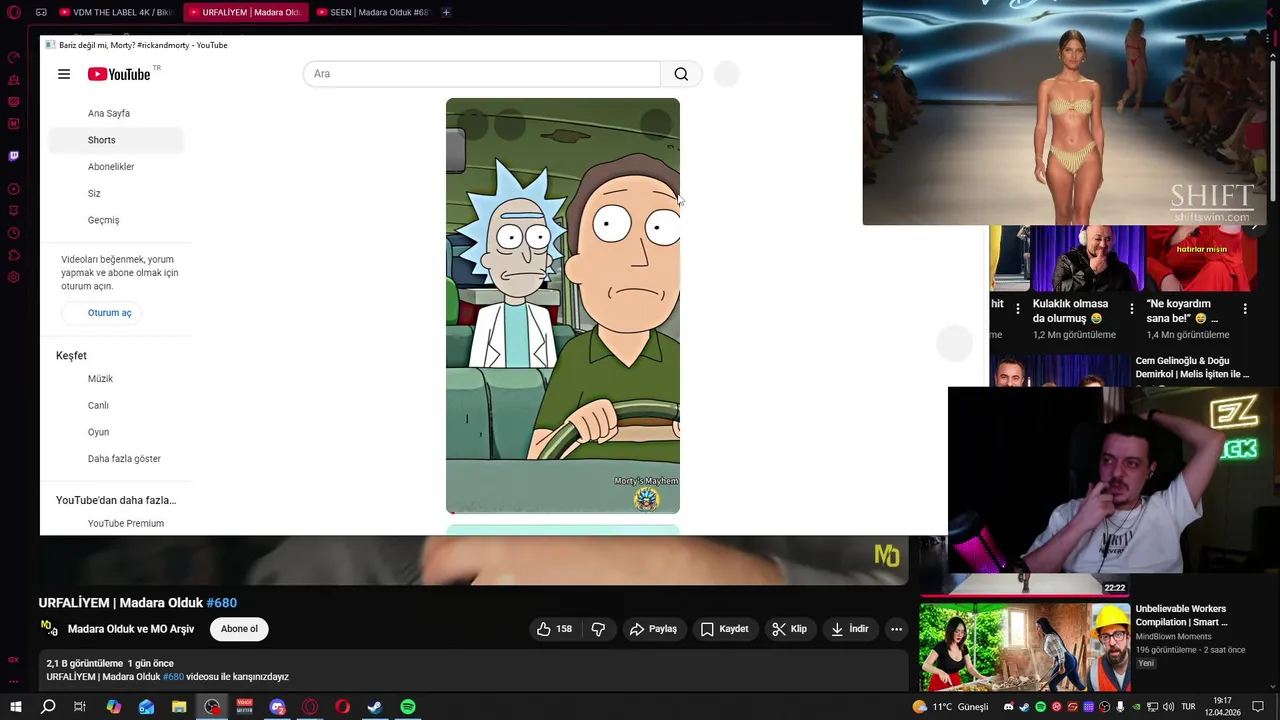1280x720 pixels.
Task: Open the YouTube hamburger guide menu
Action: [x=64, y=74]
